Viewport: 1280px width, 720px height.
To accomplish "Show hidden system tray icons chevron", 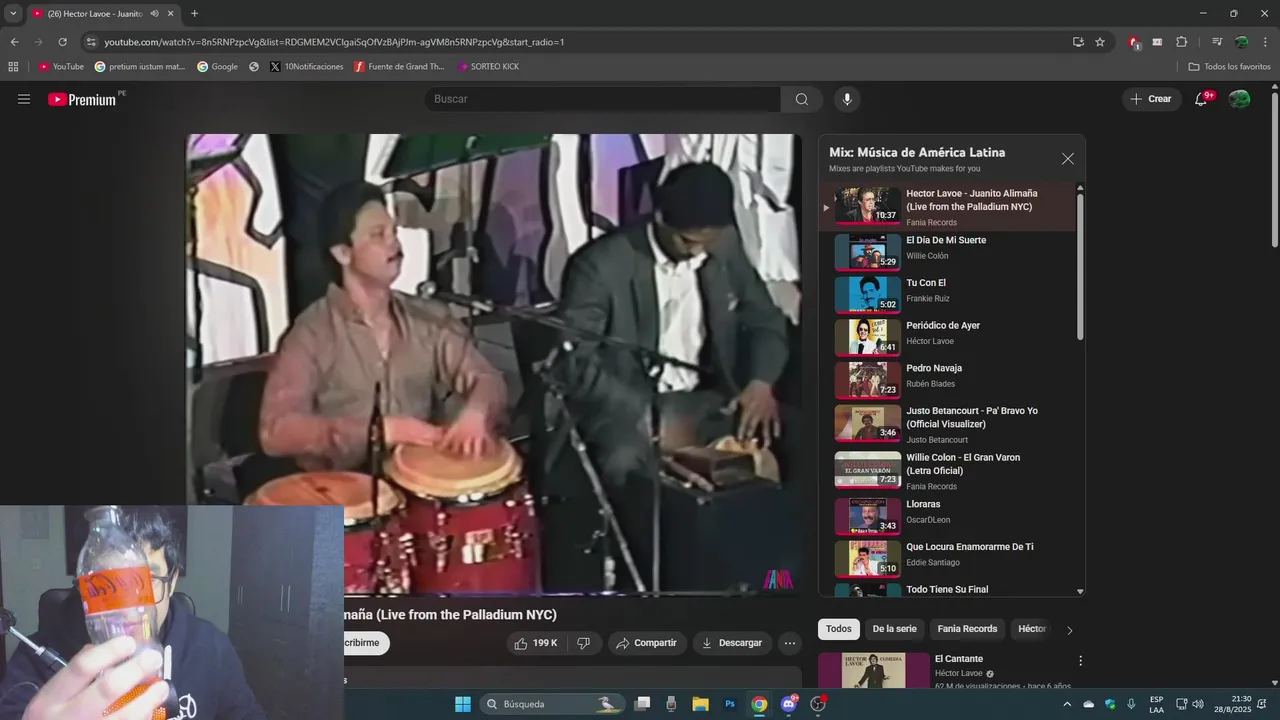I will click(x=1066, y=704).
